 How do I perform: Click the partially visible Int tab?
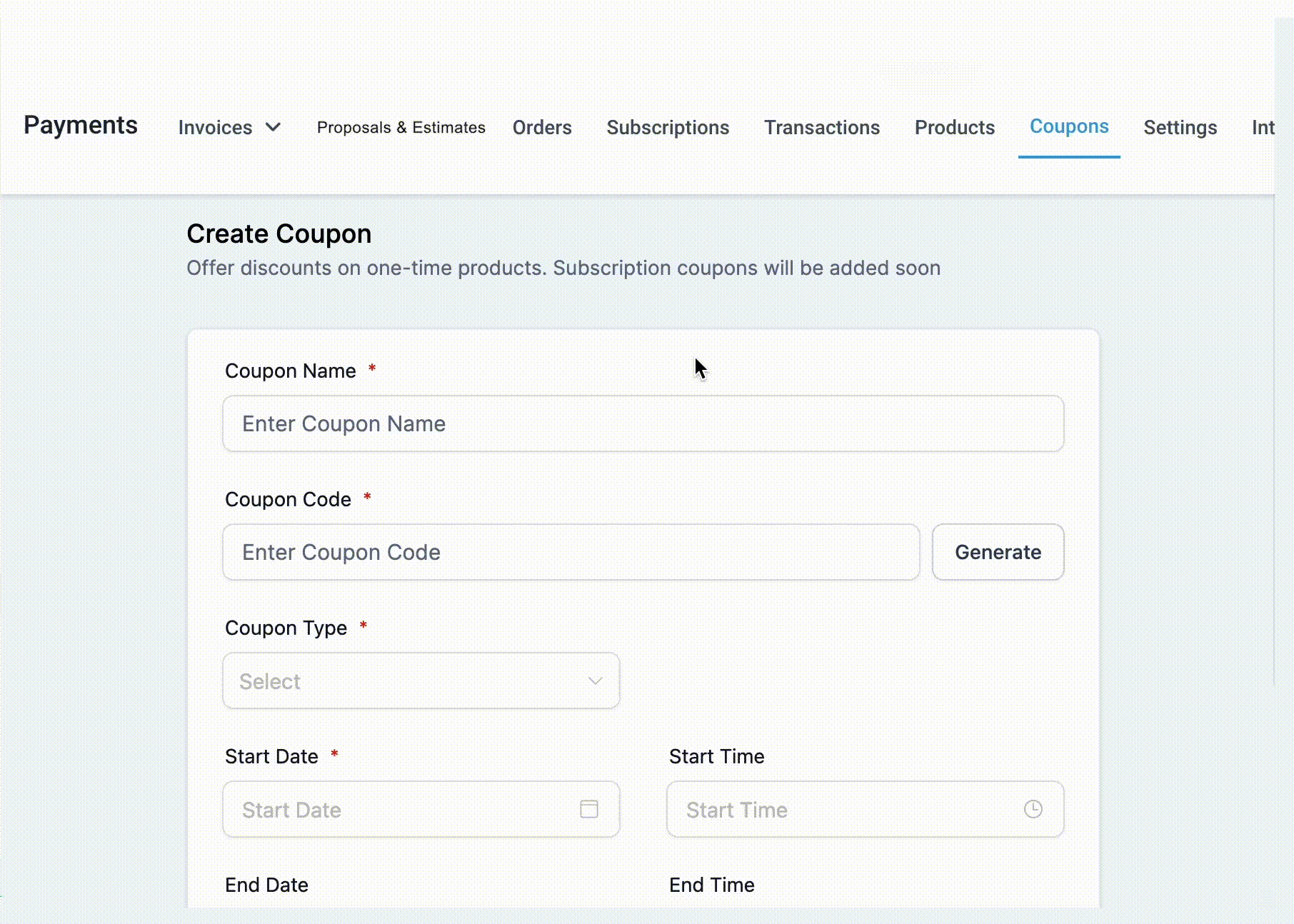pyautogui.click(x=1262, y=127)
